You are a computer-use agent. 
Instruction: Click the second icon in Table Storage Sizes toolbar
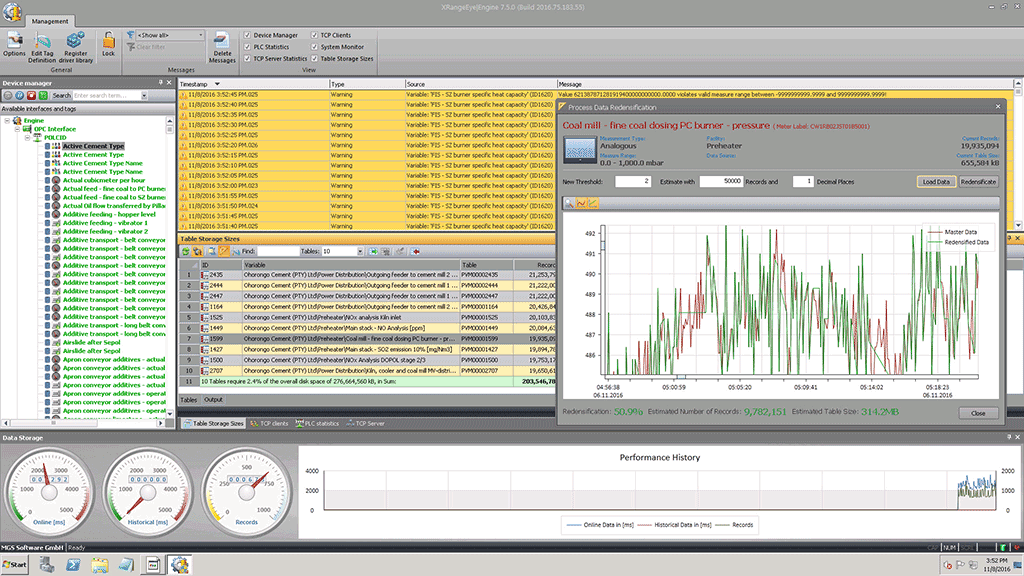click(197, 251)
